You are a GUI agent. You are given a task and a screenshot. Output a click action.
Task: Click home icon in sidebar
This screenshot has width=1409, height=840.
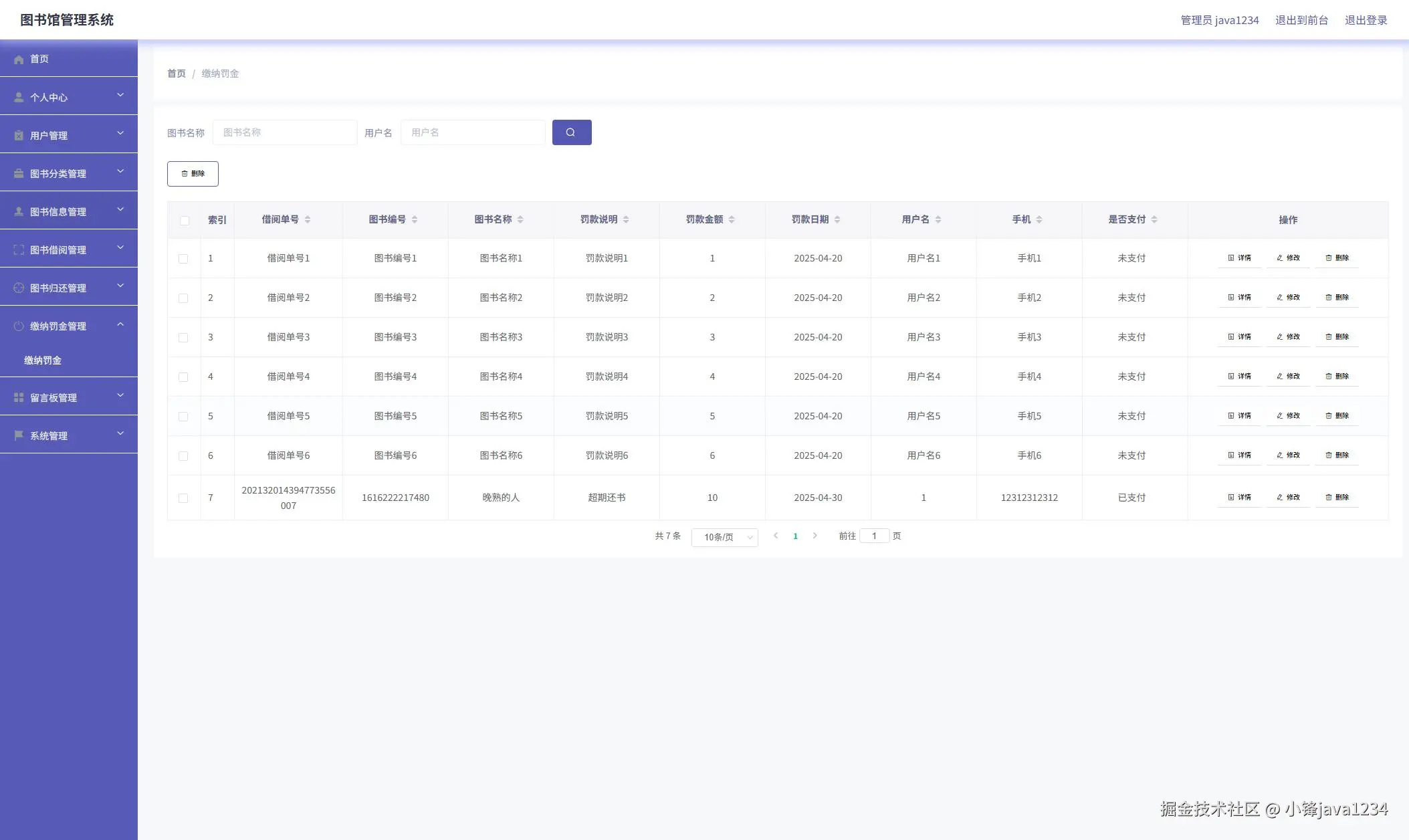tap(19, 60)
